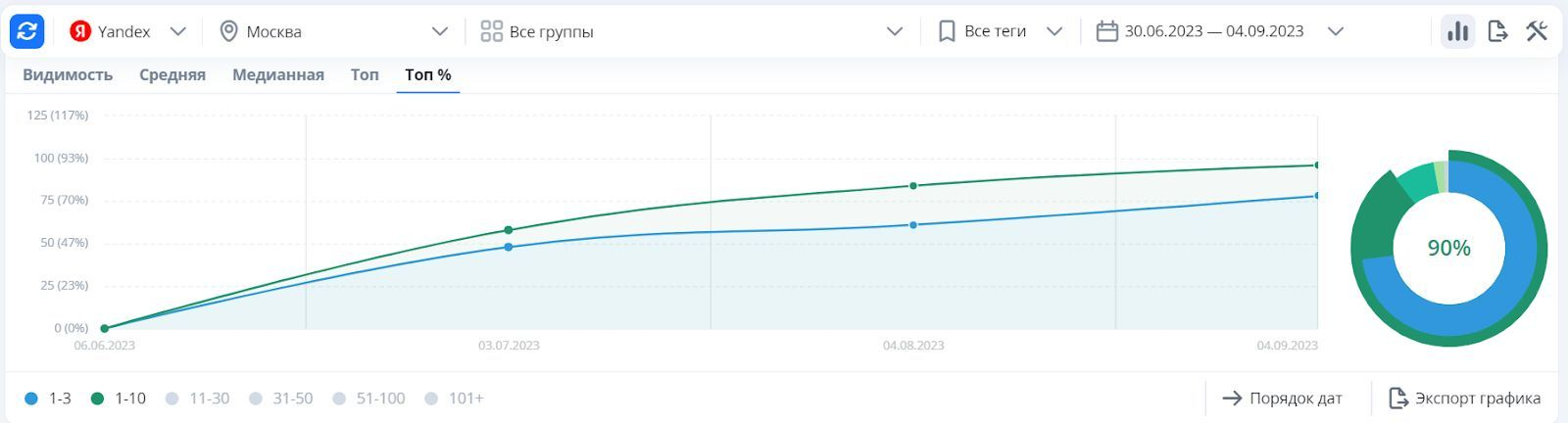
Task: Open the Все группы dropdown chevron
Action: point(895,31)
